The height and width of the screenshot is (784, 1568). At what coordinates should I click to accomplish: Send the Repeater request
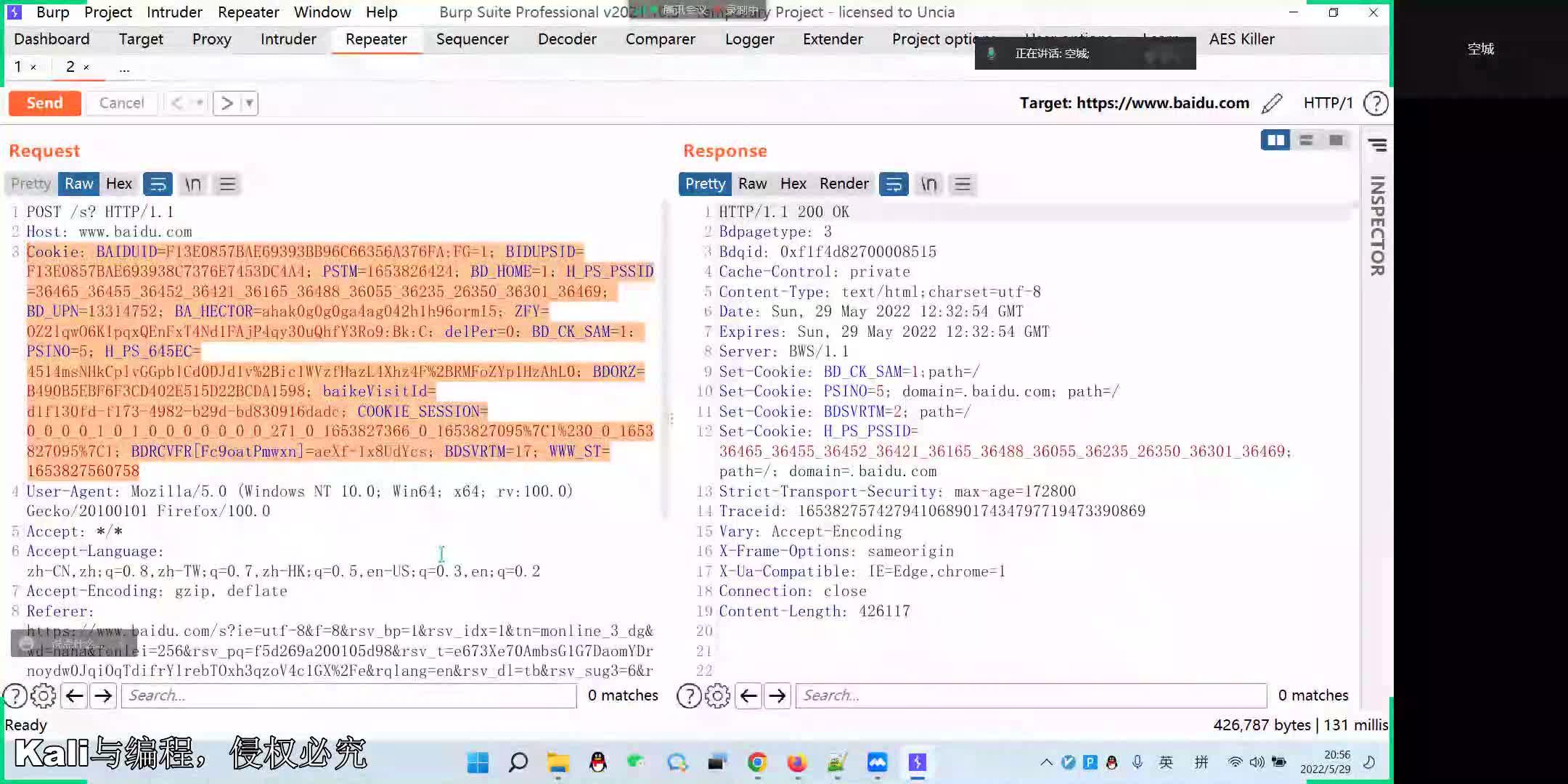(x=44, y=103)
